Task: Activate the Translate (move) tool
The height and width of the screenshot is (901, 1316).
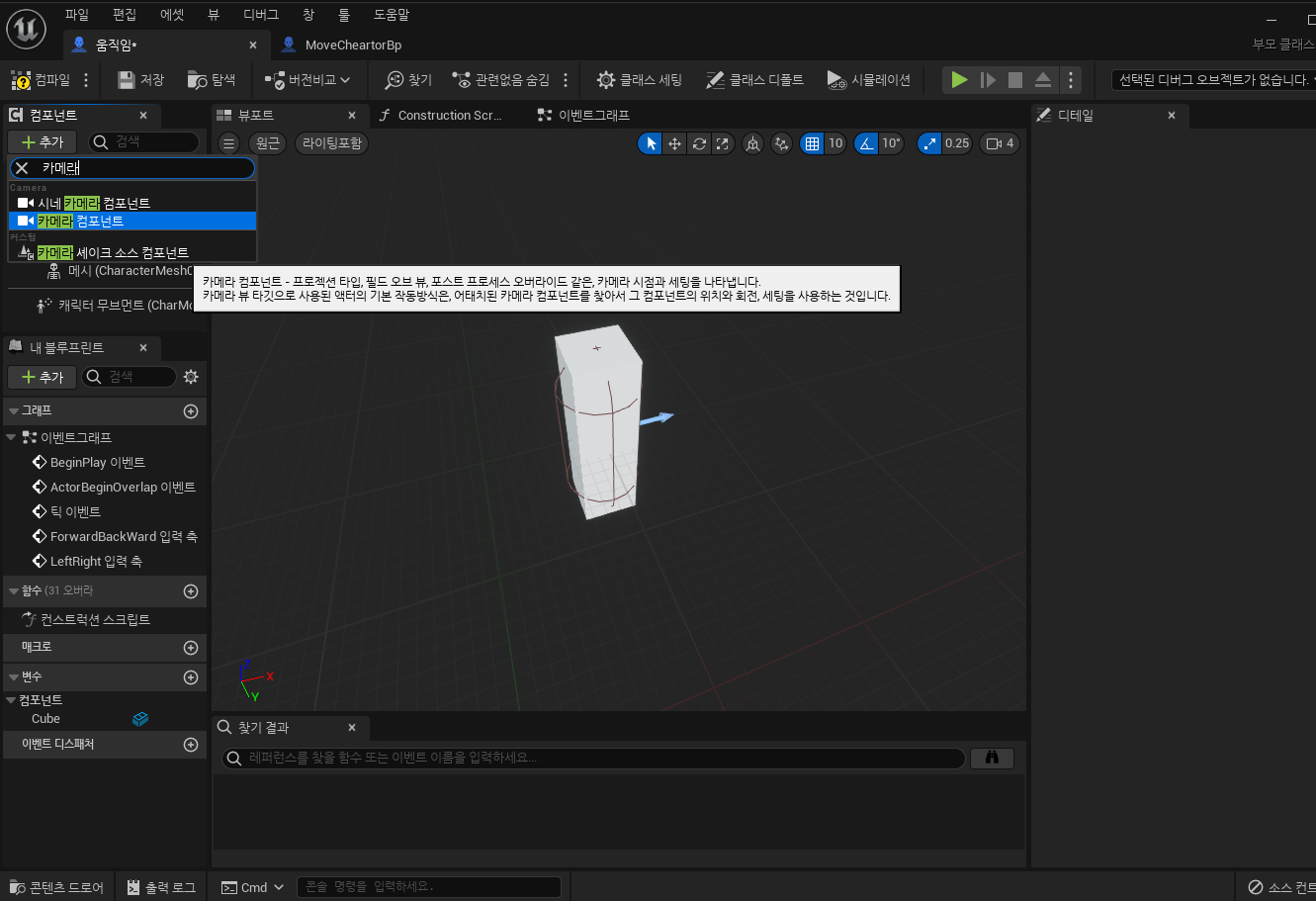Action: pos(674,143)
